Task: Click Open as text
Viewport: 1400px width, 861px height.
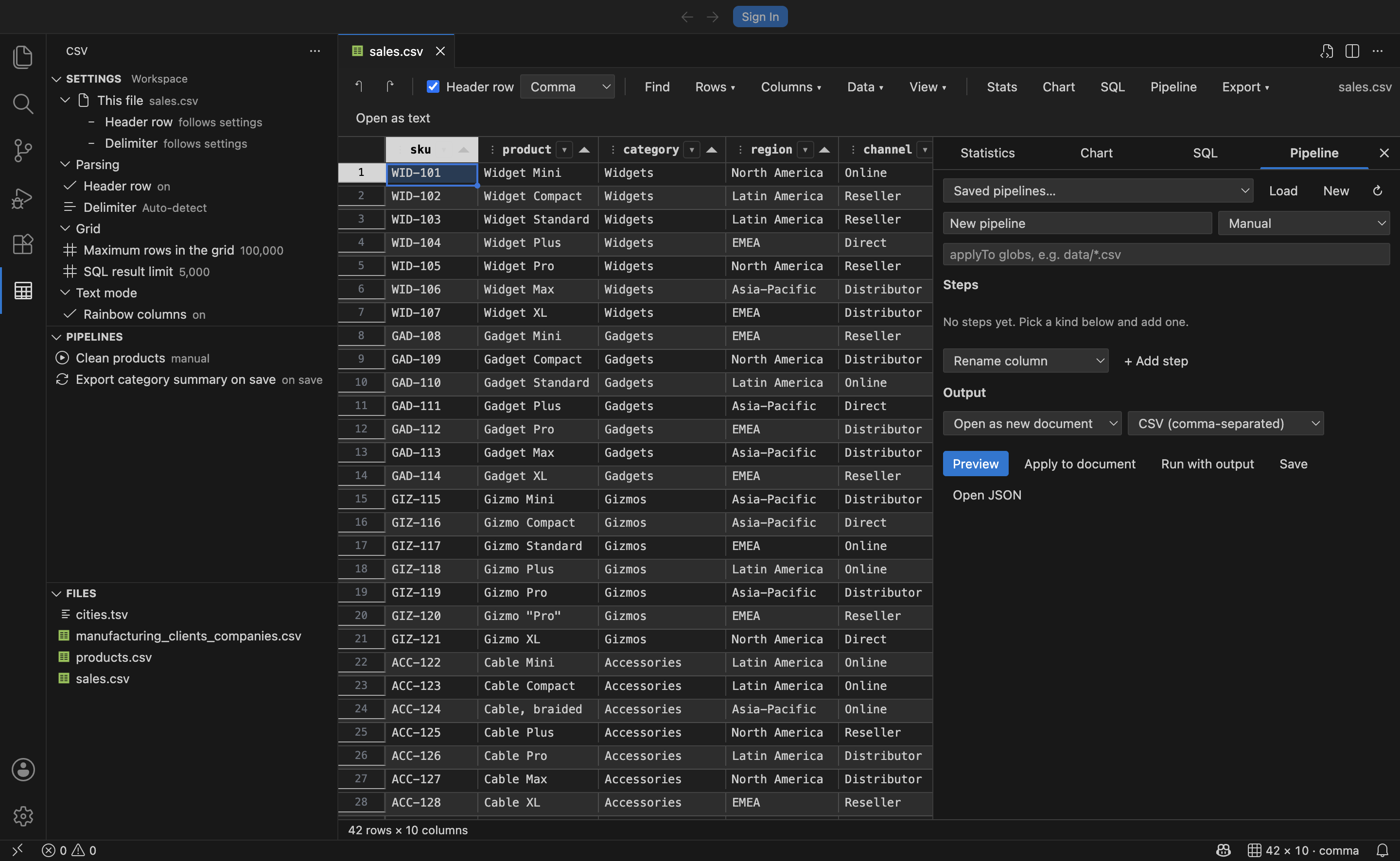Action: coord(393,118)
